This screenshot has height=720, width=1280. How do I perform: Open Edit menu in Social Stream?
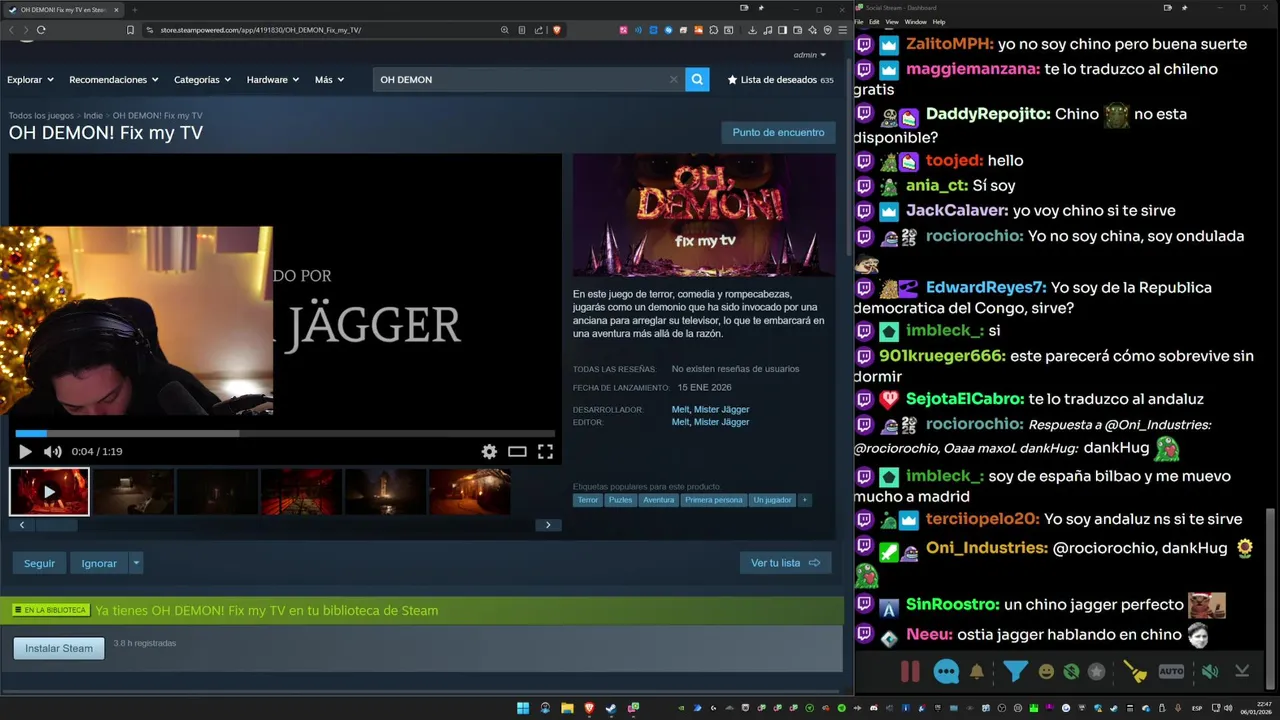click(874, 22)
